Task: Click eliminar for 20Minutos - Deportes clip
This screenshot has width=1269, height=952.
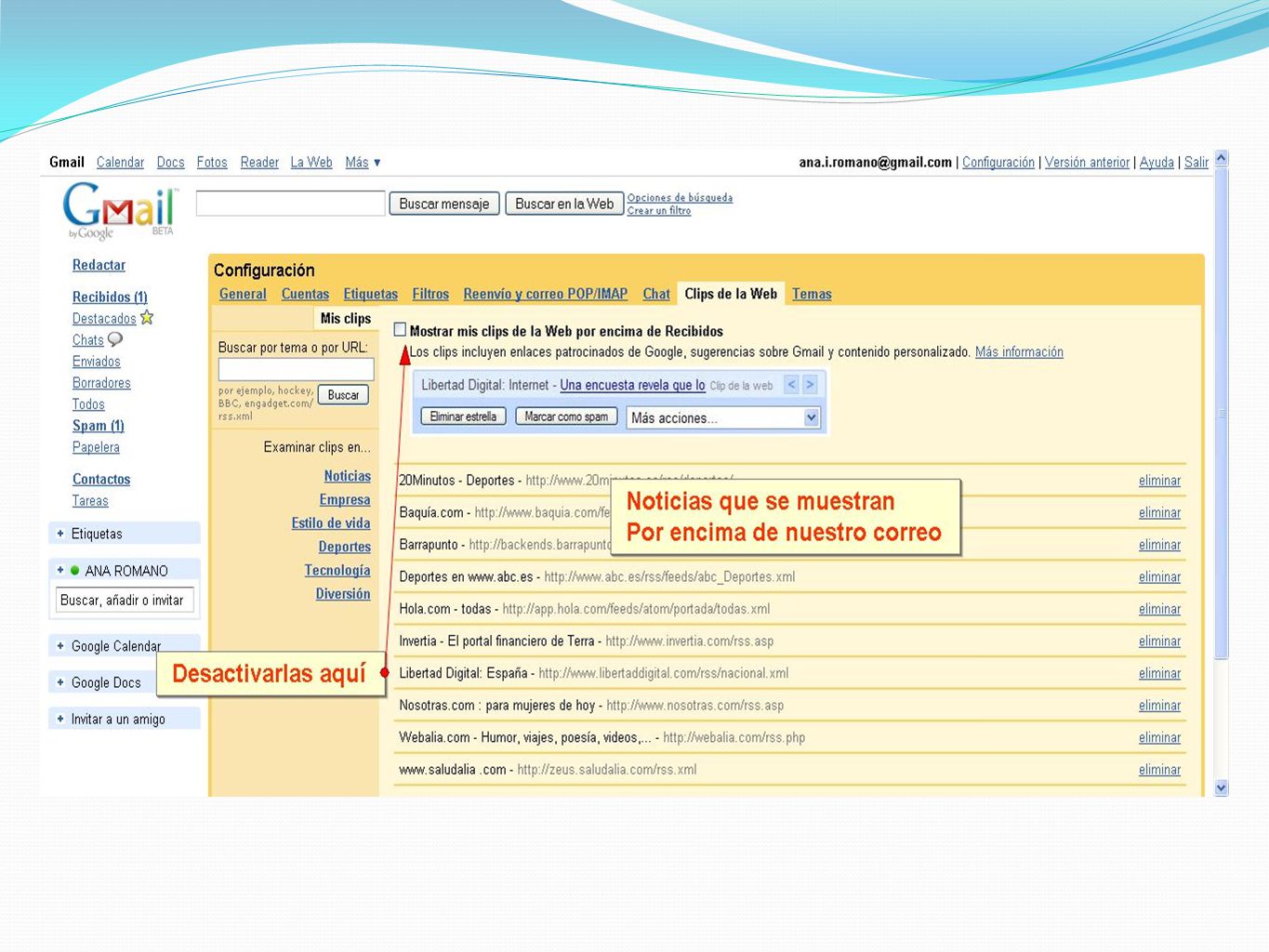Action: point(1159,481)
